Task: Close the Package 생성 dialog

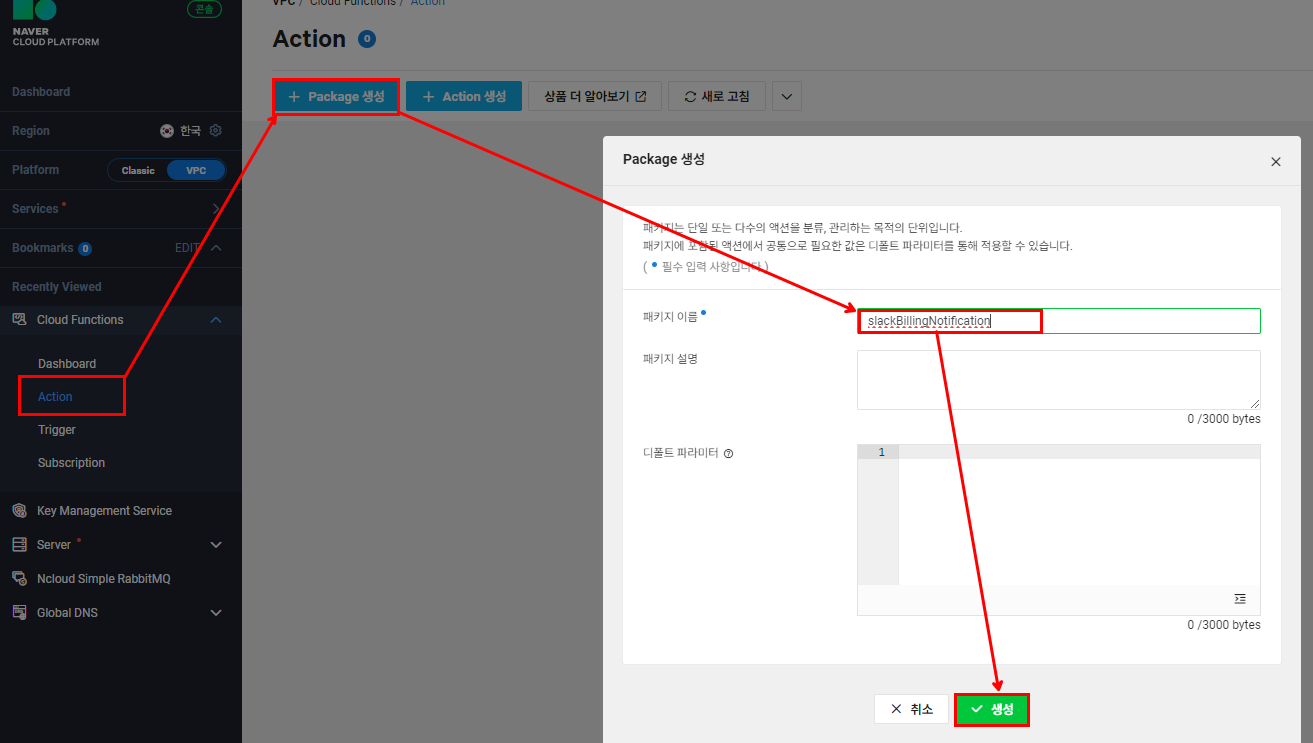Action: (x=1275, y=161)
